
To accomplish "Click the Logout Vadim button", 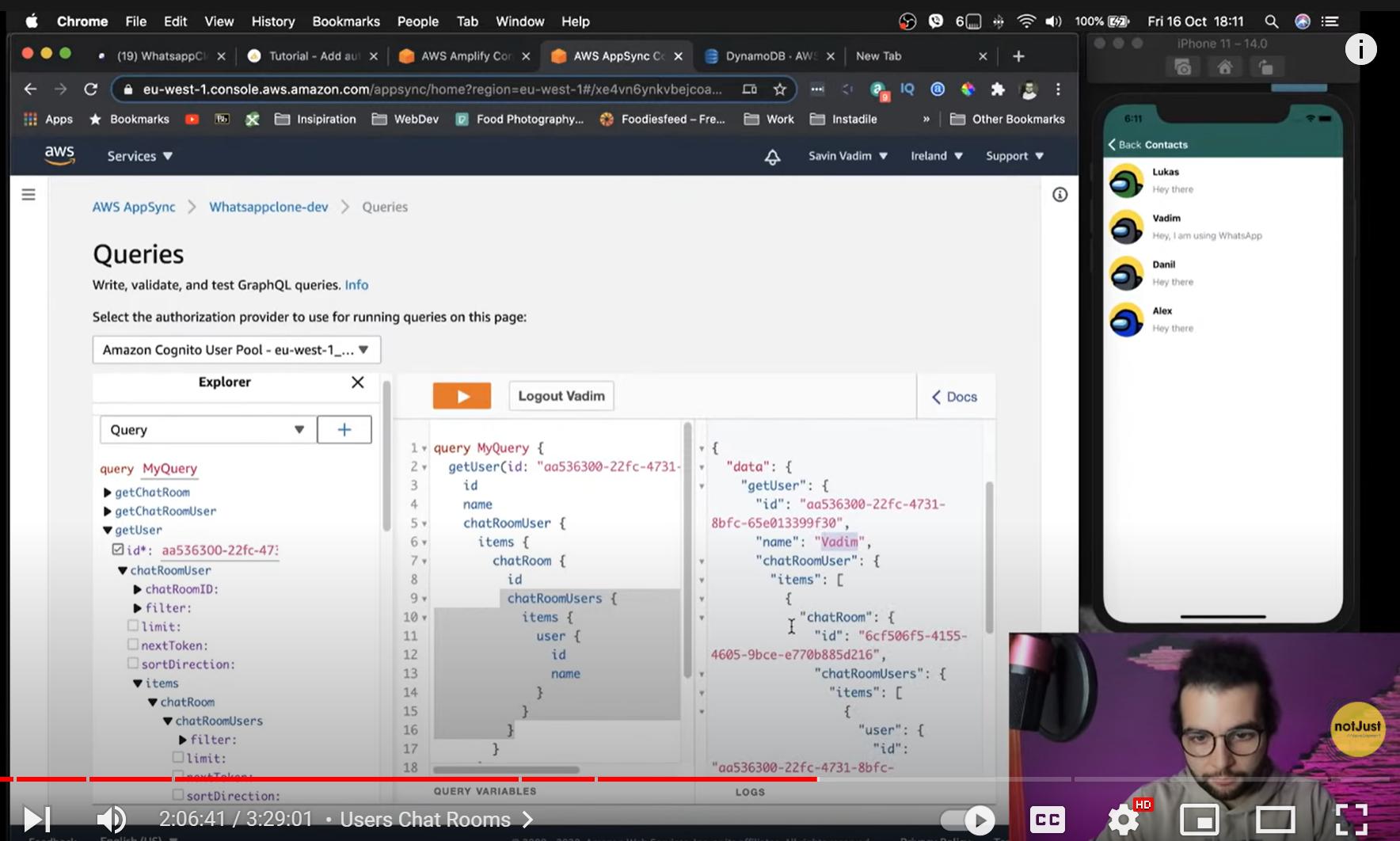I will pos(561,396).
